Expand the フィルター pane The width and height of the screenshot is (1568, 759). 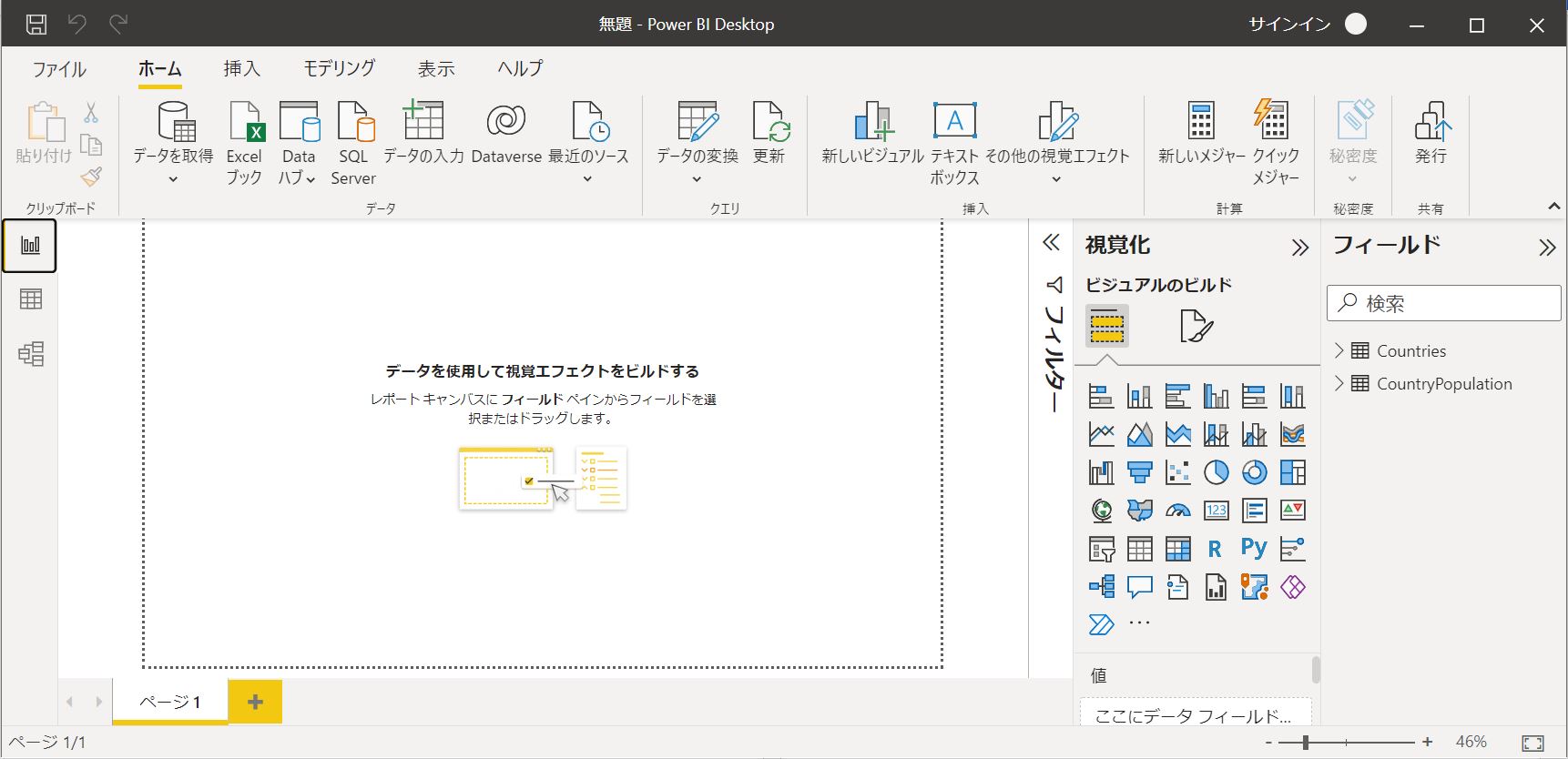coord(1052,242)
